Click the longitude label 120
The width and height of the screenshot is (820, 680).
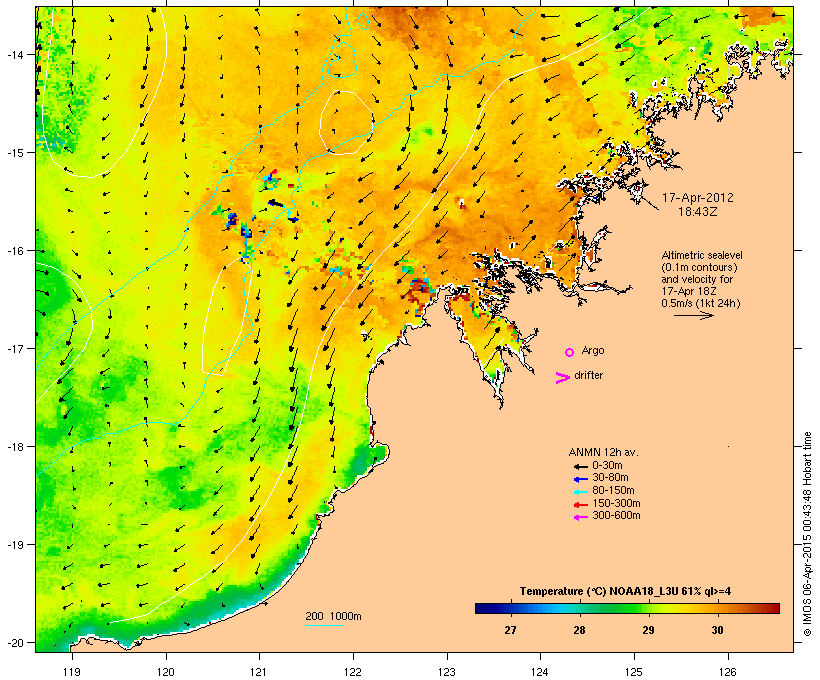(x=166, y=672)
